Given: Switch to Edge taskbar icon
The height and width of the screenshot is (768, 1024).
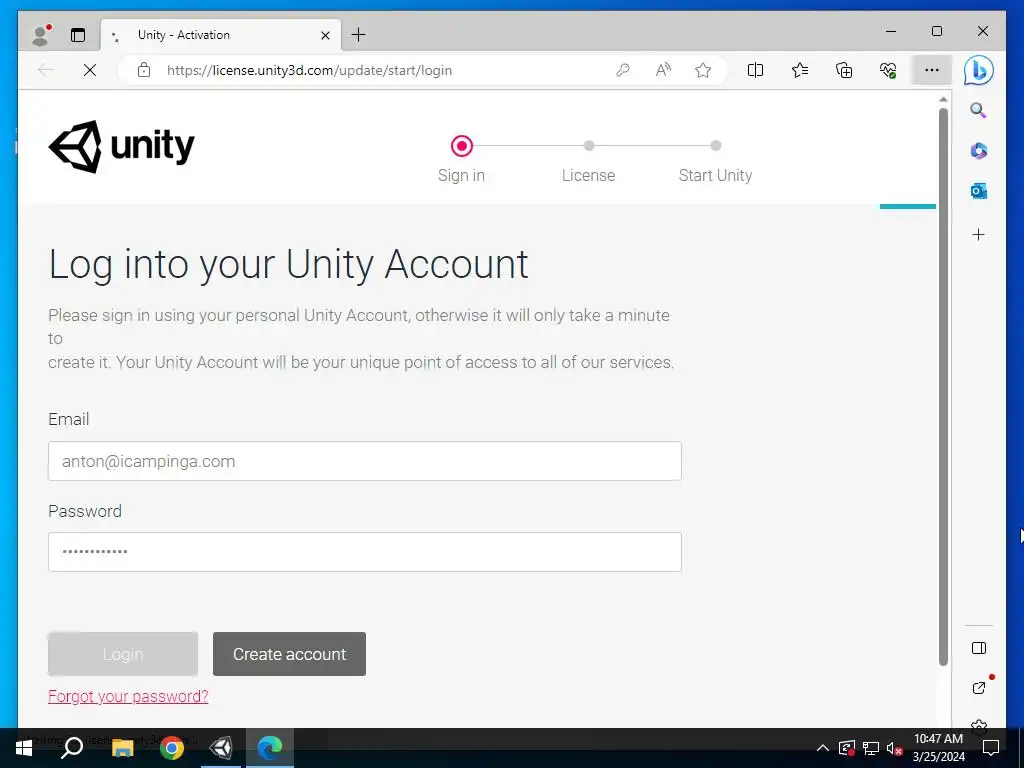Looking at the screenshot, I should (270, 748).
